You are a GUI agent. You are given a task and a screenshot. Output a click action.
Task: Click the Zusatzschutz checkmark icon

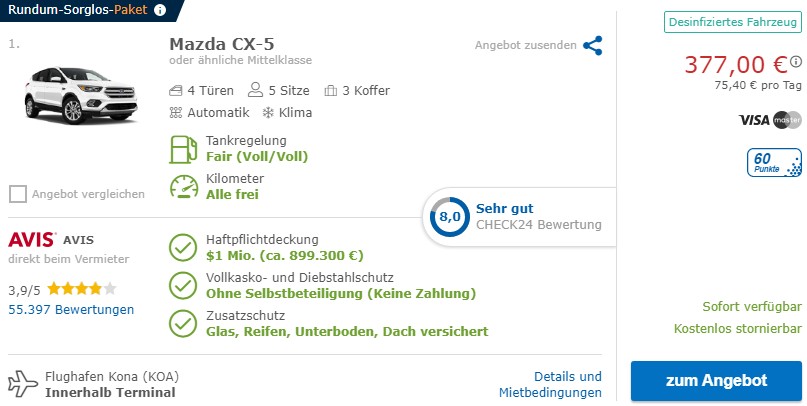183,324
